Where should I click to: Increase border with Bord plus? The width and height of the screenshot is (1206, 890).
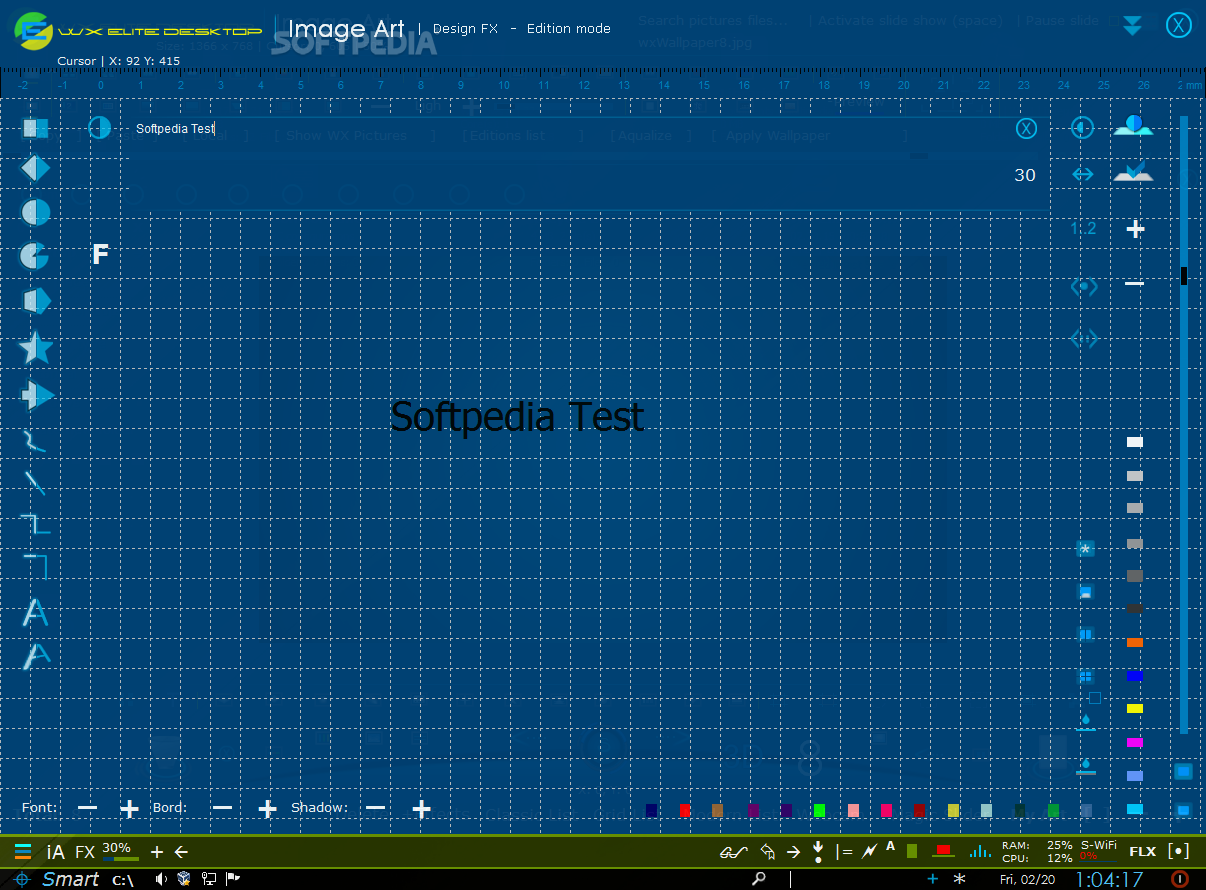coord(267,808)
